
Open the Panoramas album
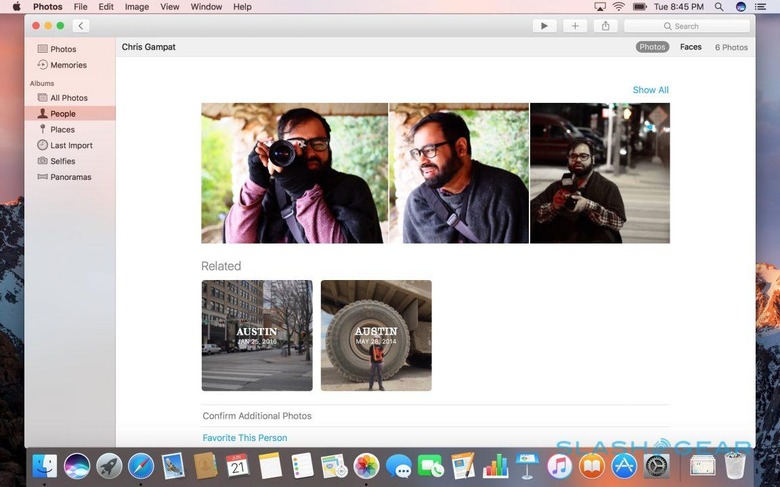pos(70,177)
